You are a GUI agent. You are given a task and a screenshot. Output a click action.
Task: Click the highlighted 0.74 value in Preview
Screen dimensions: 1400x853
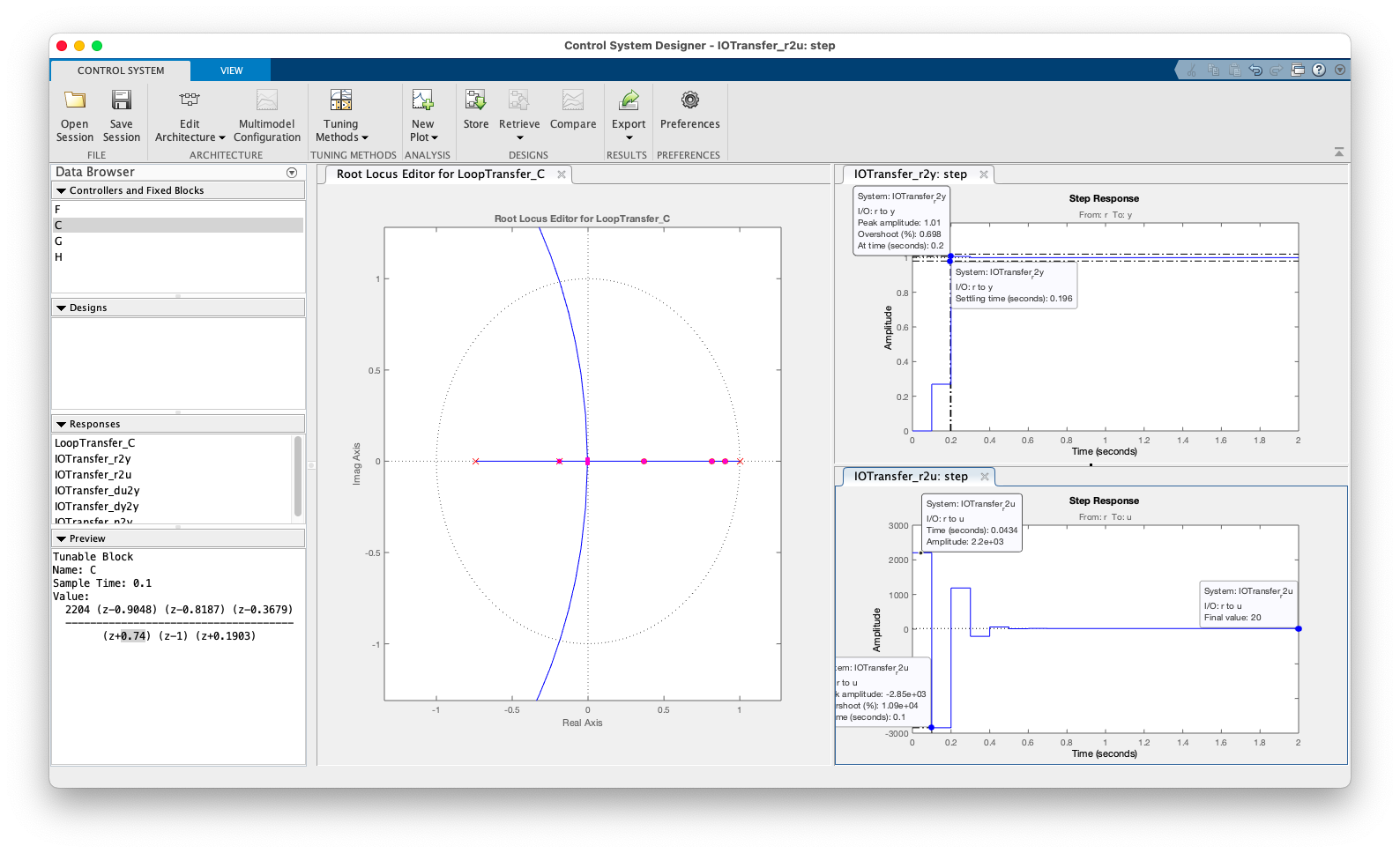(133, 636)
